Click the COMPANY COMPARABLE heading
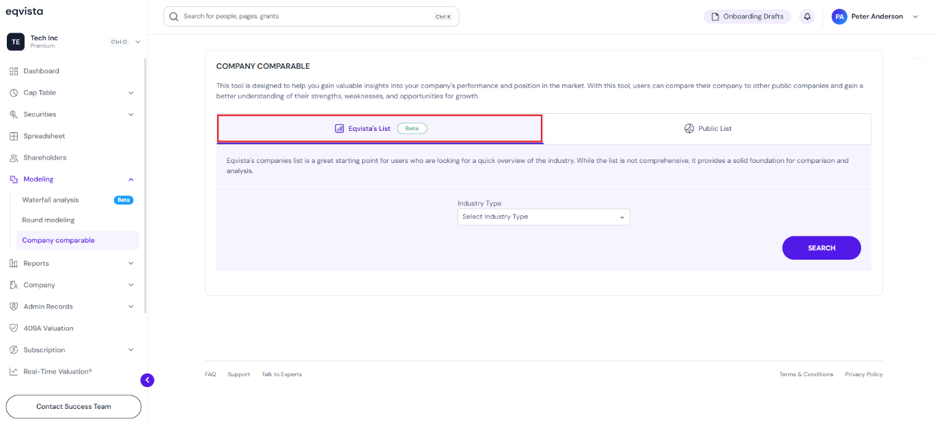 pos(263,67)
